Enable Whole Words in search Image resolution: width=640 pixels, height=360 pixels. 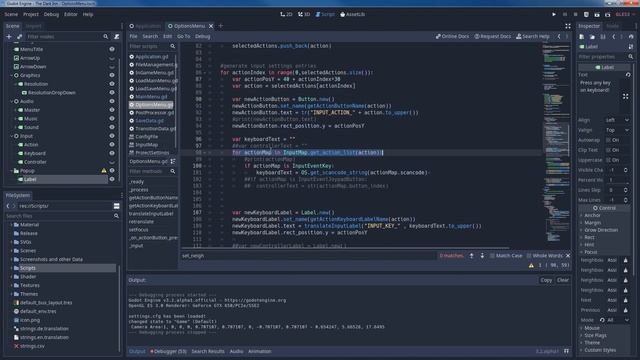tap(544, 256)
